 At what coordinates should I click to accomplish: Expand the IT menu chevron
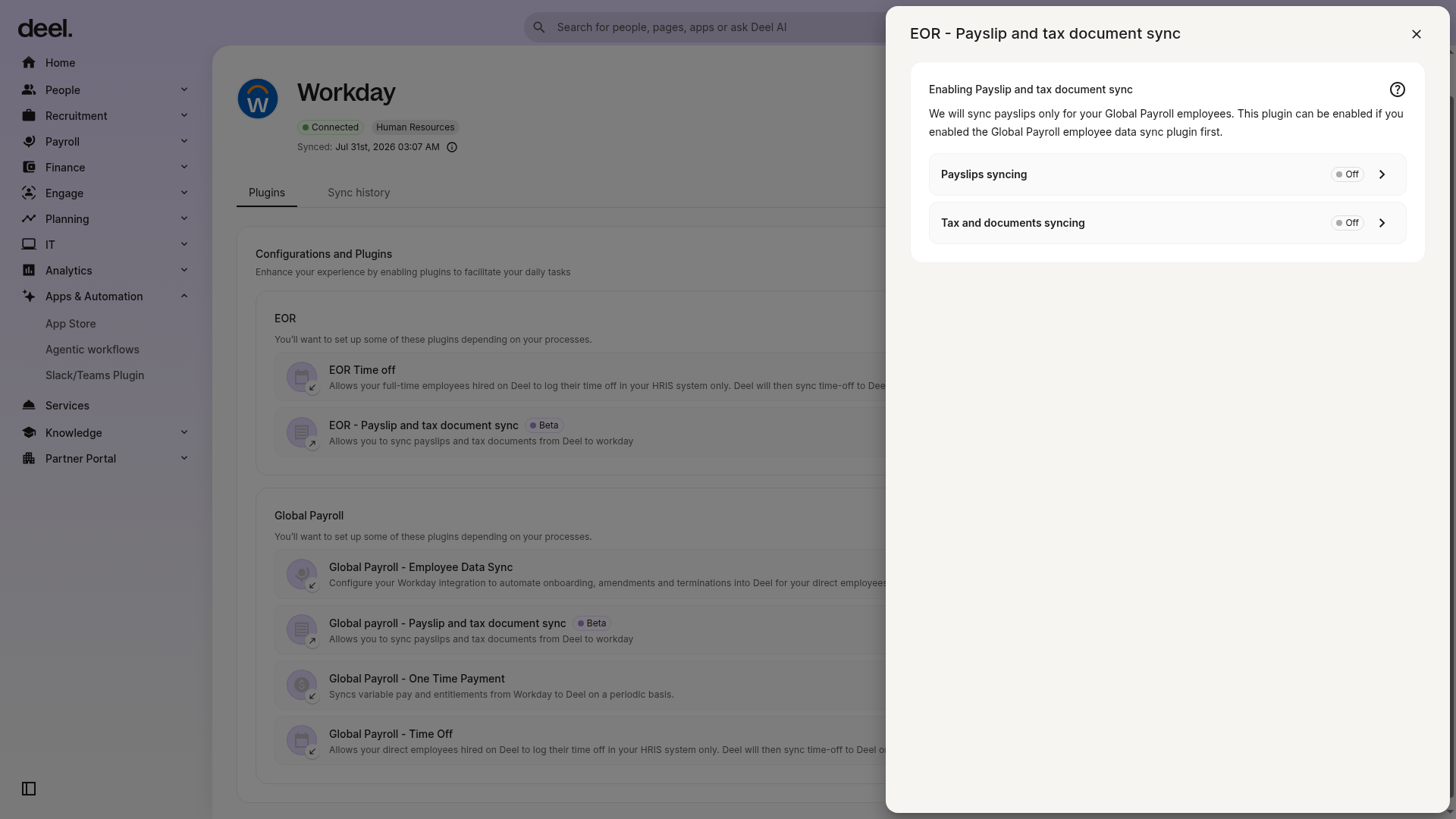pos(184,244)
